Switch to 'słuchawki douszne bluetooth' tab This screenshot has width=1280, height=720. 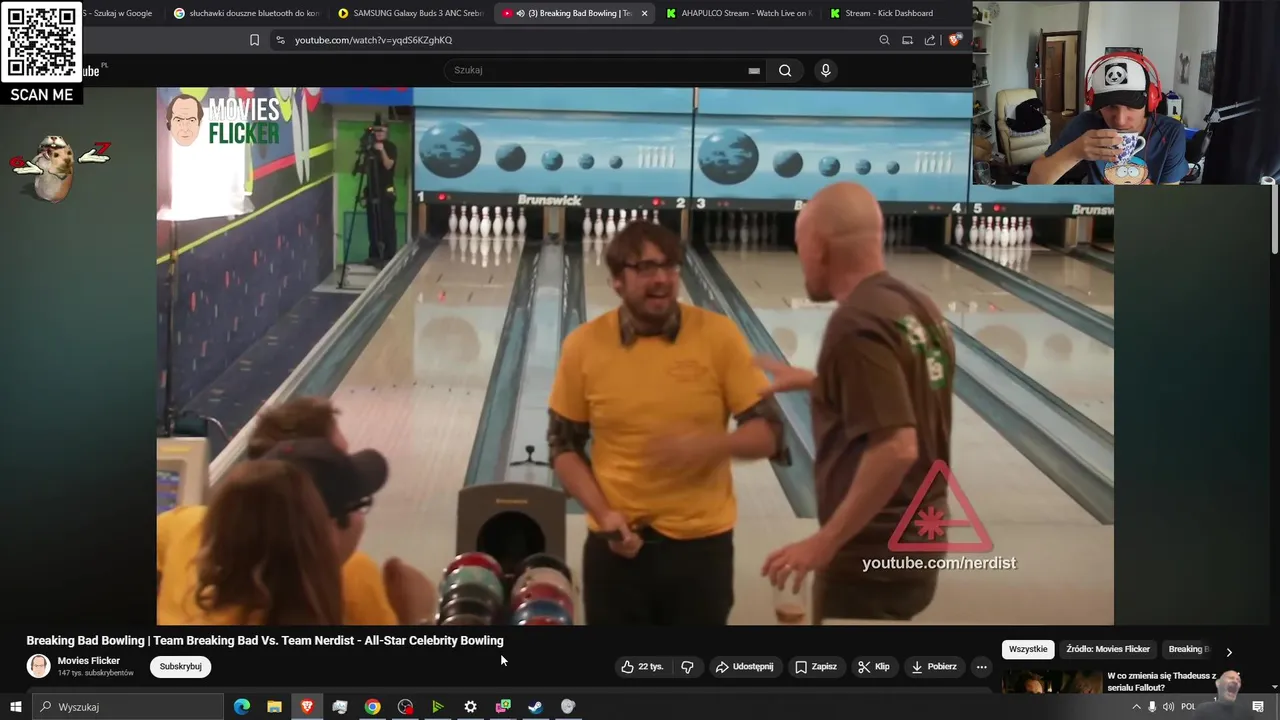246,13
